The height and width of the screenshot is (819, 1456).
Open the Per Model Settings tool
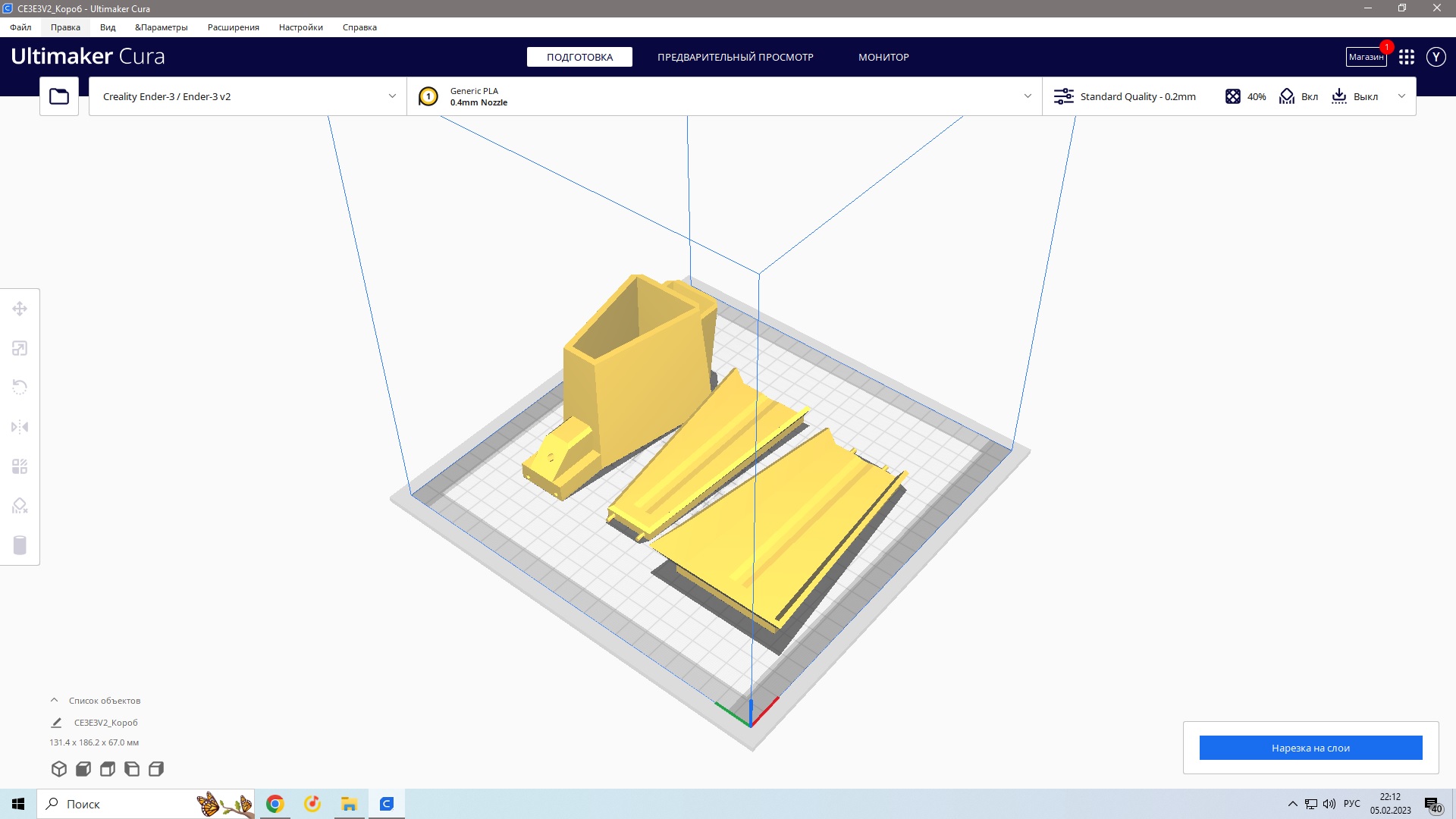(x=20, y=466)
